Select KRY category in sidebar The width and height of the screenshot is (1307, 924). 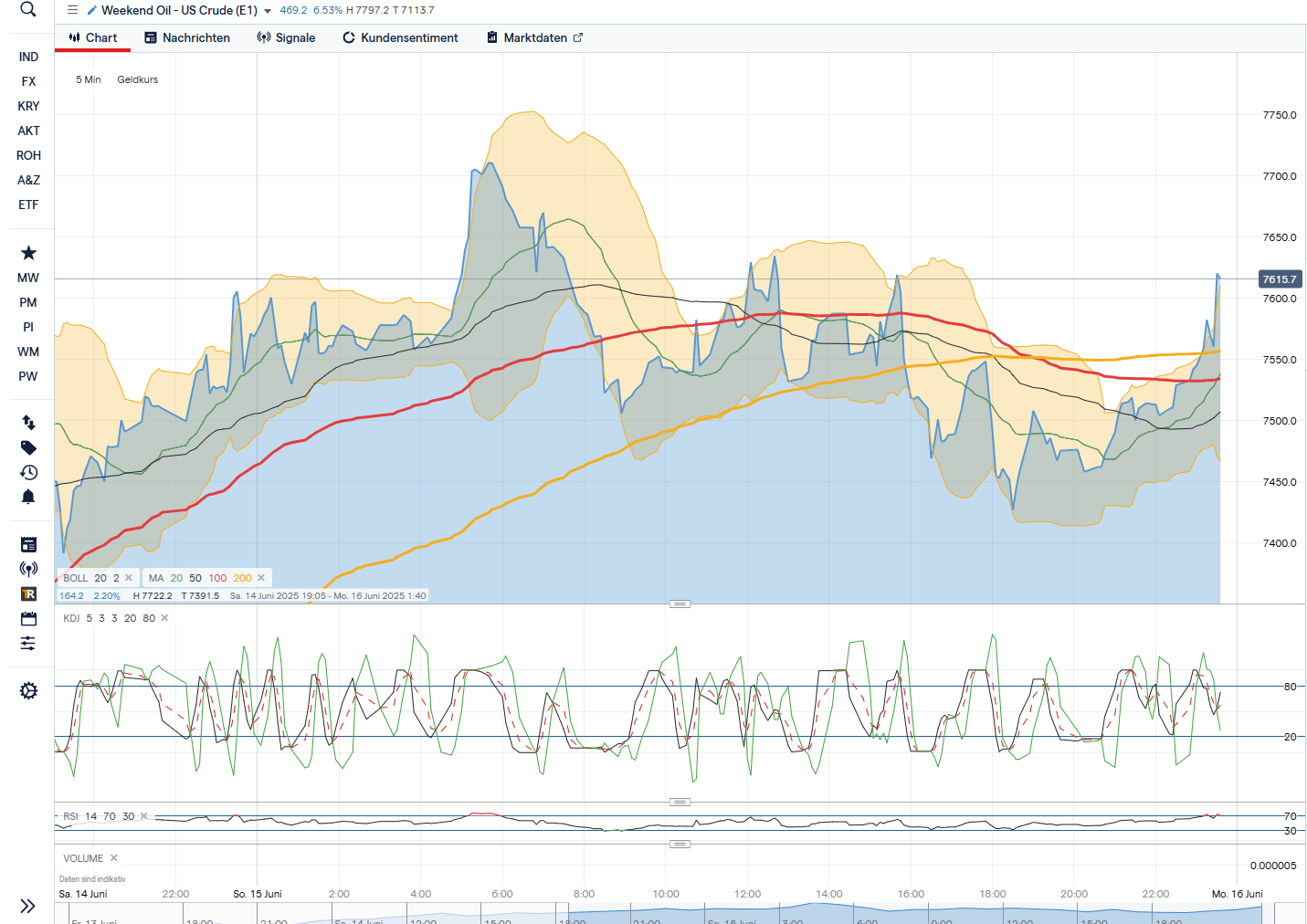click(x=28, y=106)
